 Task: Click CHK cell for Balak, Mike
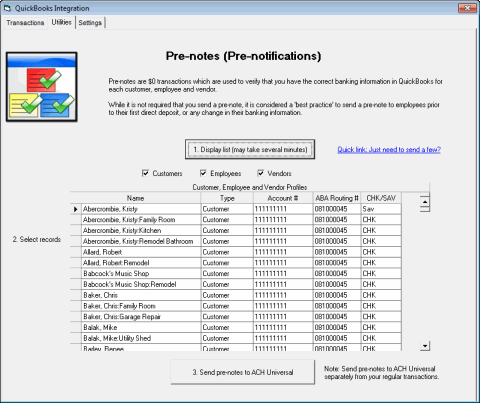pos(381,327)
